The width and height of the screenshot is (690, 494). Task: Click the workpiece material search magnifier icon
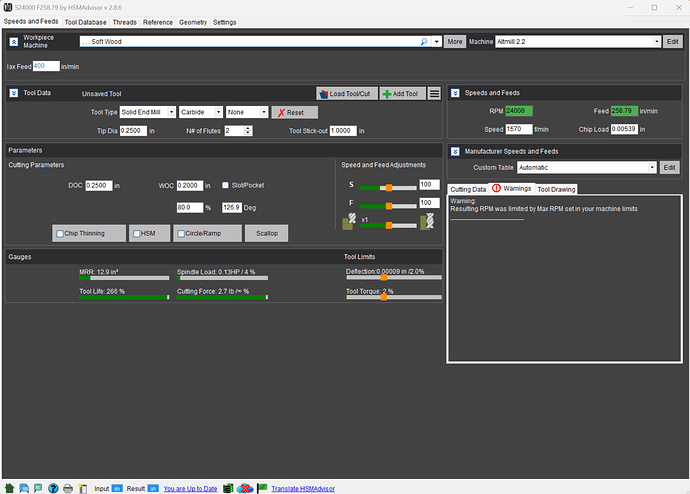click(424, 42)
